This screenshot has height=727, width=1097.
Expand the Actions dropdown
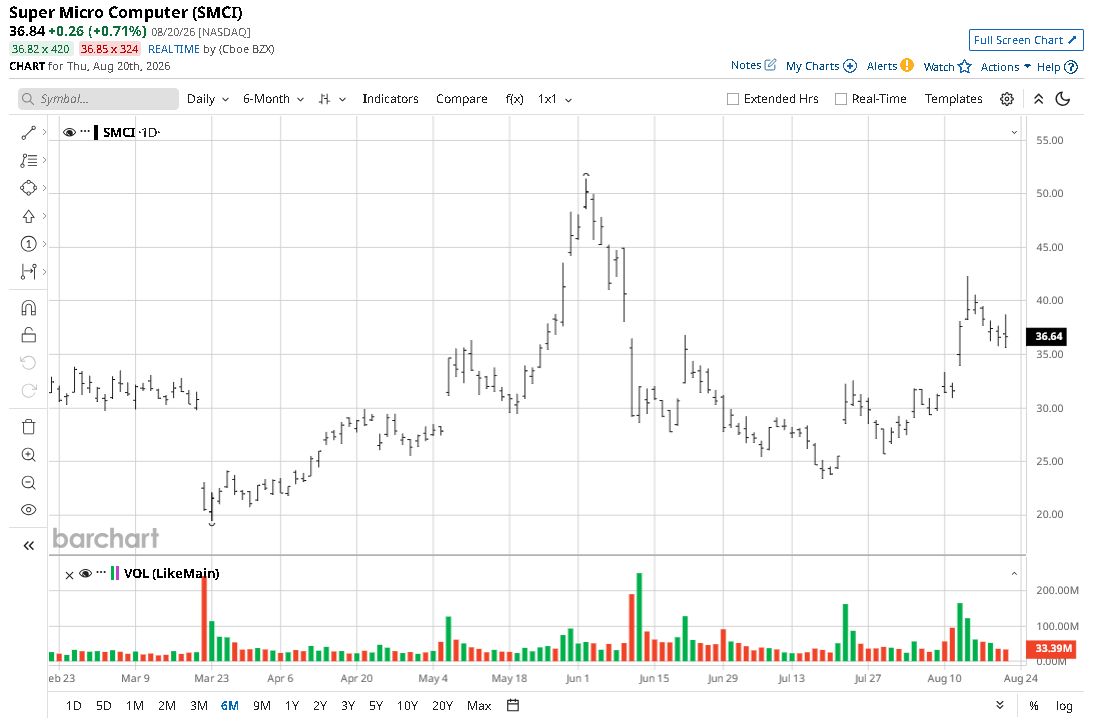click(x=1005, y=66)
